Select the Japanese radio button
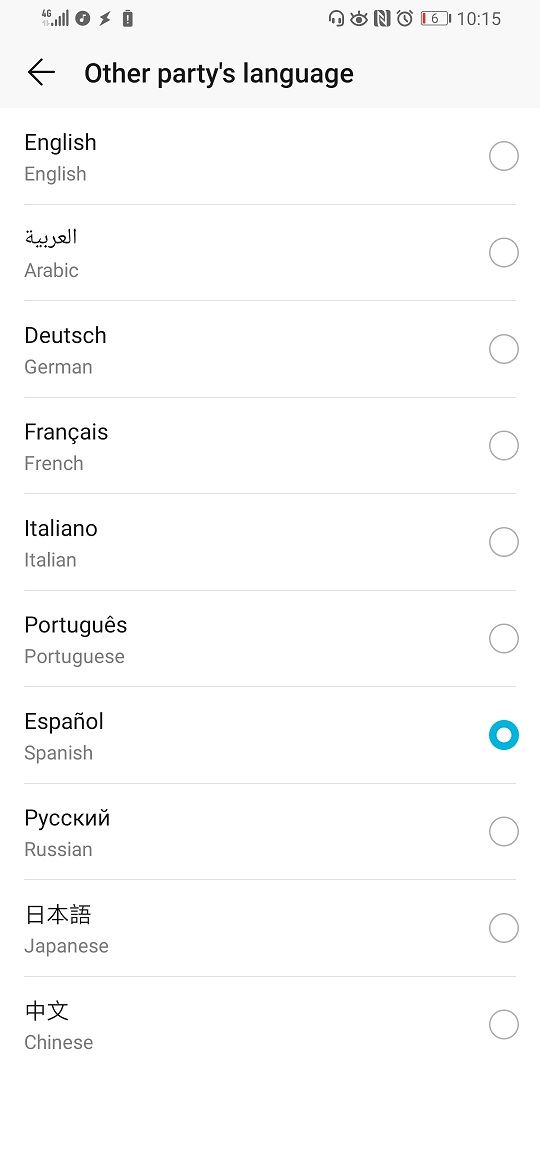 point(503,928)
